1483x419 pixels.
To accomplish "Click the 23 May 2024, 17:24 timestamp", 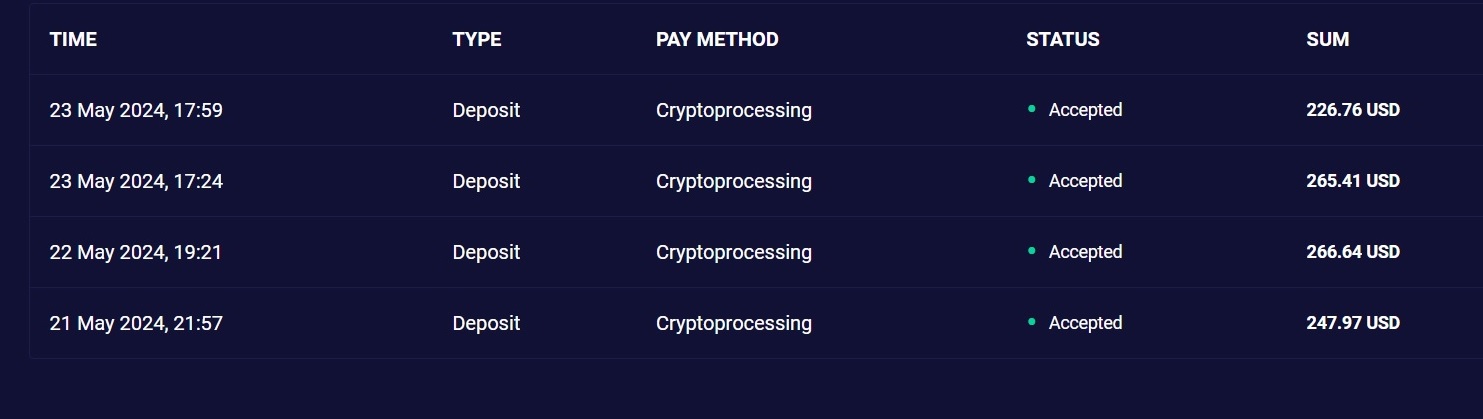I will point(136,181).
